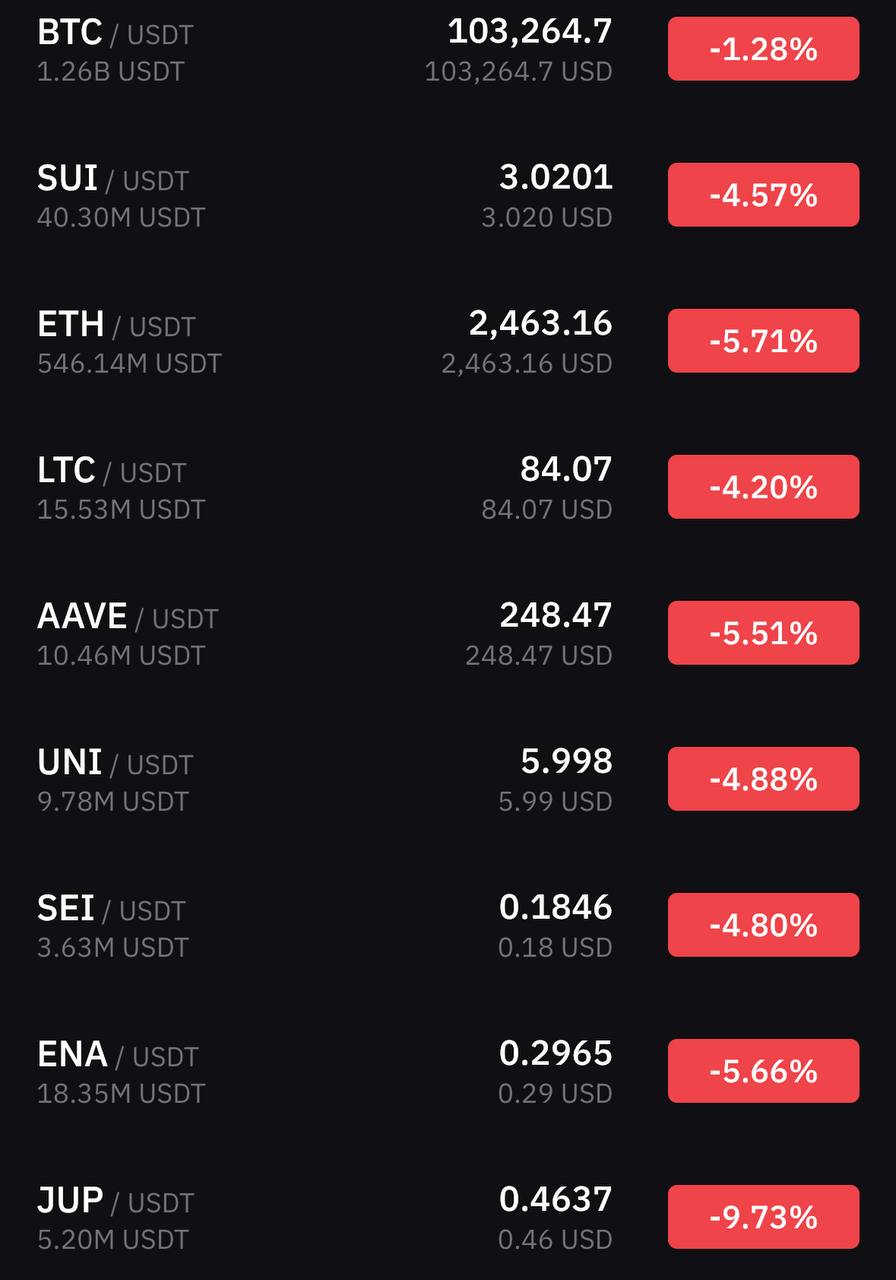
Task: Click the BTC price 103,264.7
Action: coord(530,32)
